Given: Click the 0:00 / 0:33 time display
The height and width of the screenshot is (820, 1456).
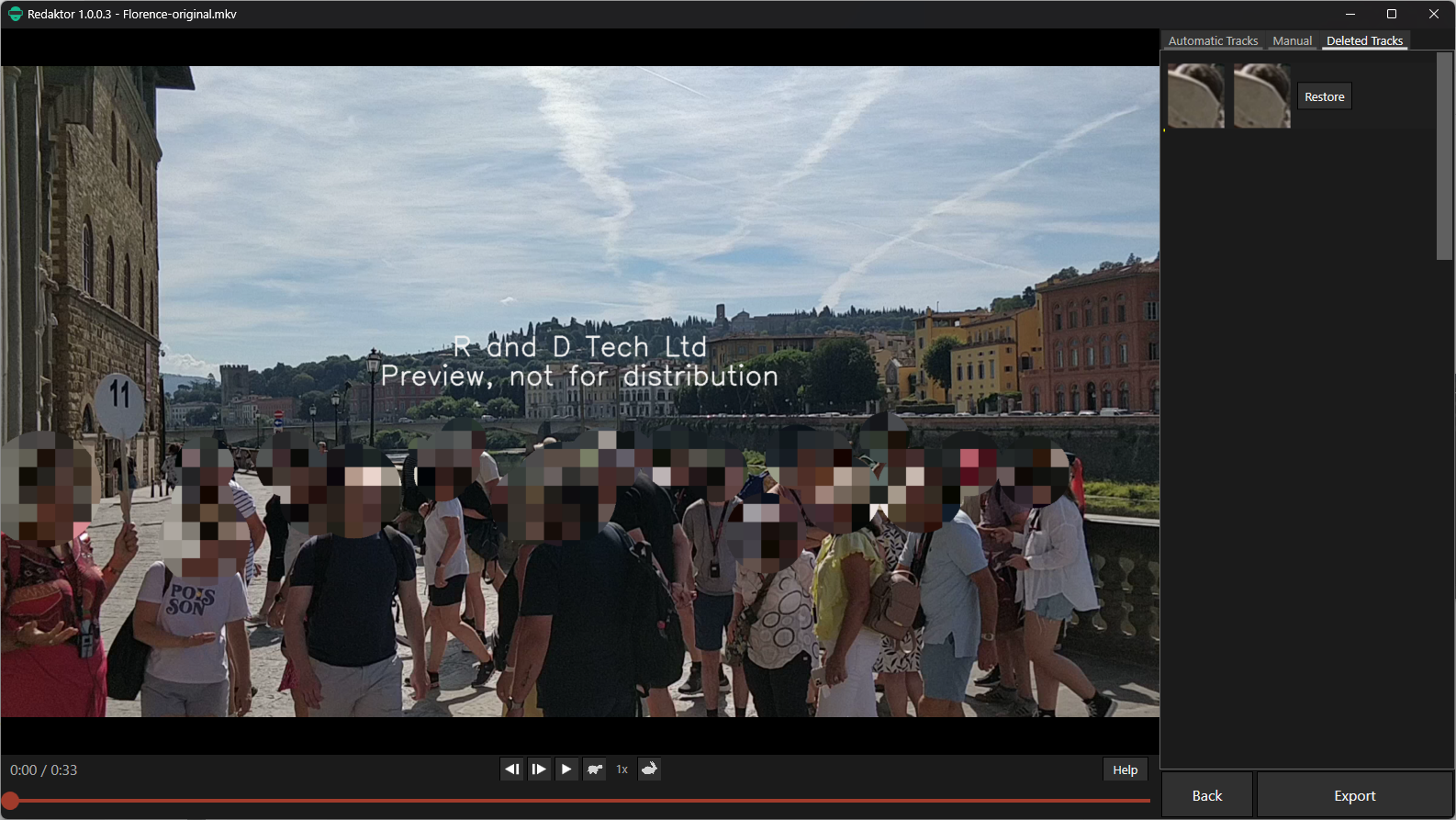Looking at the screenshot, I should click(44, 770).
